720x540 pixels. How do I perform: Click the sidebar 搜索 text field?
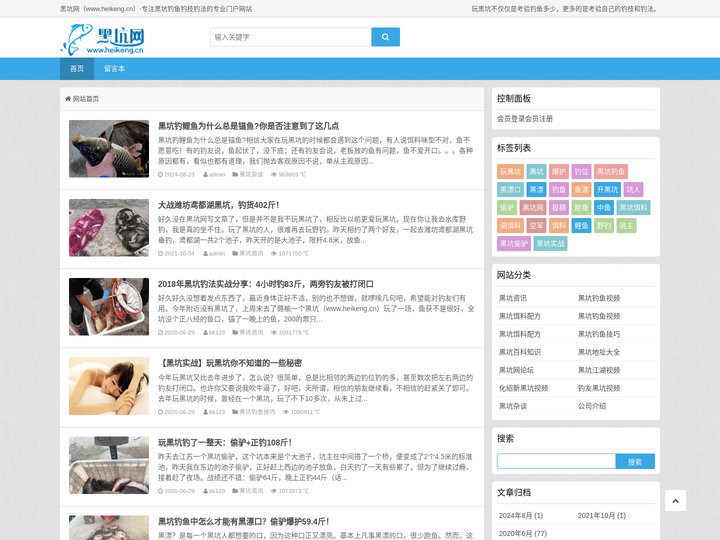click(556, 461)
